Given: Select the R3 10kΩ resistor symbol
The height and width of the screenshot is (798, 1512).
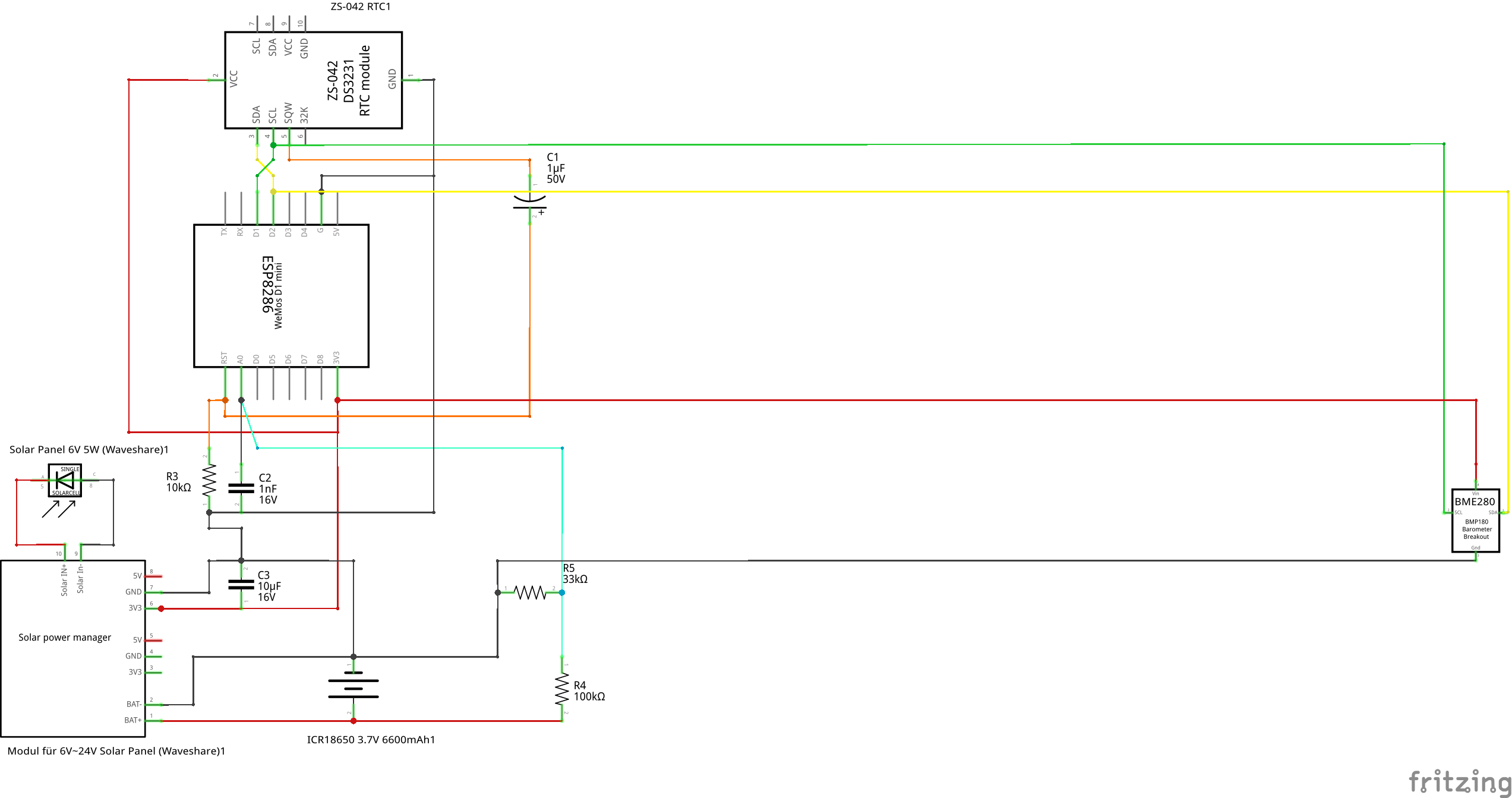Looking at the screenshot, I should pyautogui.click(x=209, y=480).
